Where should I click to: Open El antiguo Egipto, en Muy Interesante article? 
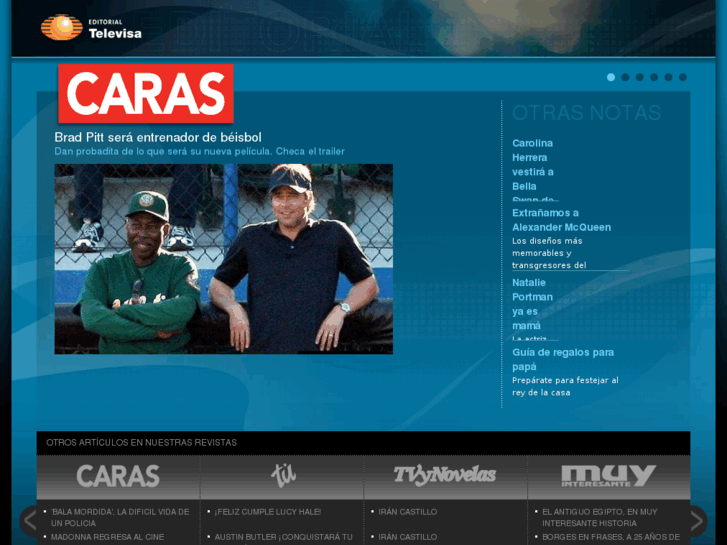pos(600,518)
